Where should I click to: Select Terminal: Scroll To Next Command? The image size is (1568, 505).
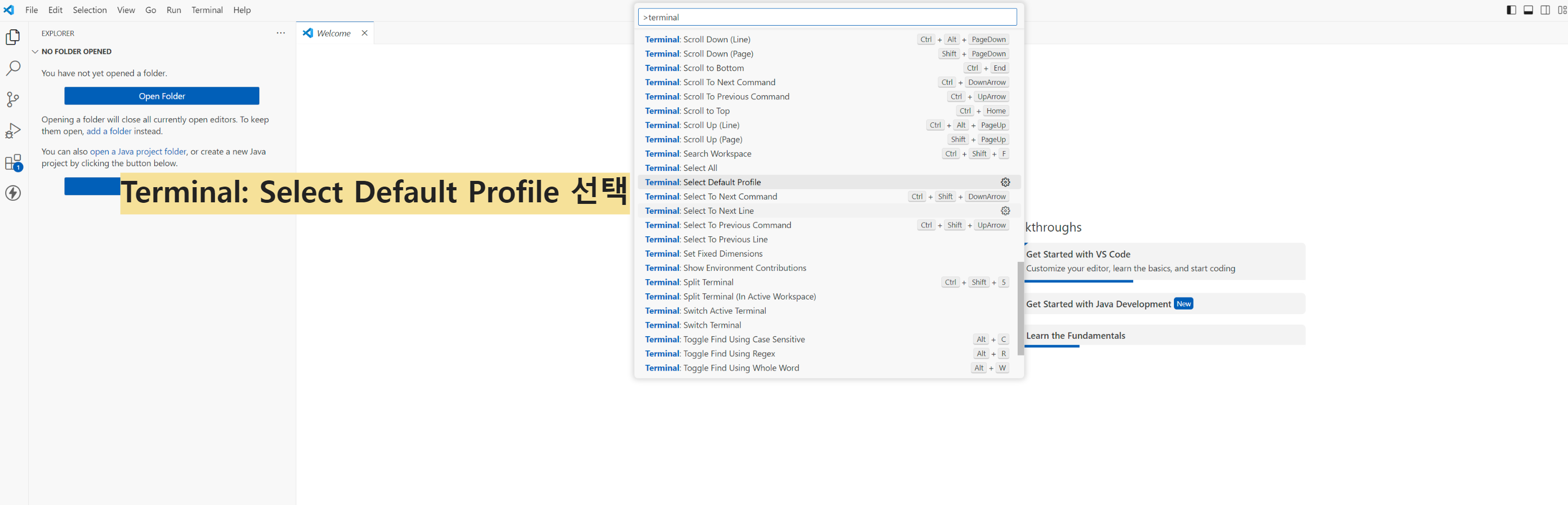pyautogui.click(x=829, y=82)
